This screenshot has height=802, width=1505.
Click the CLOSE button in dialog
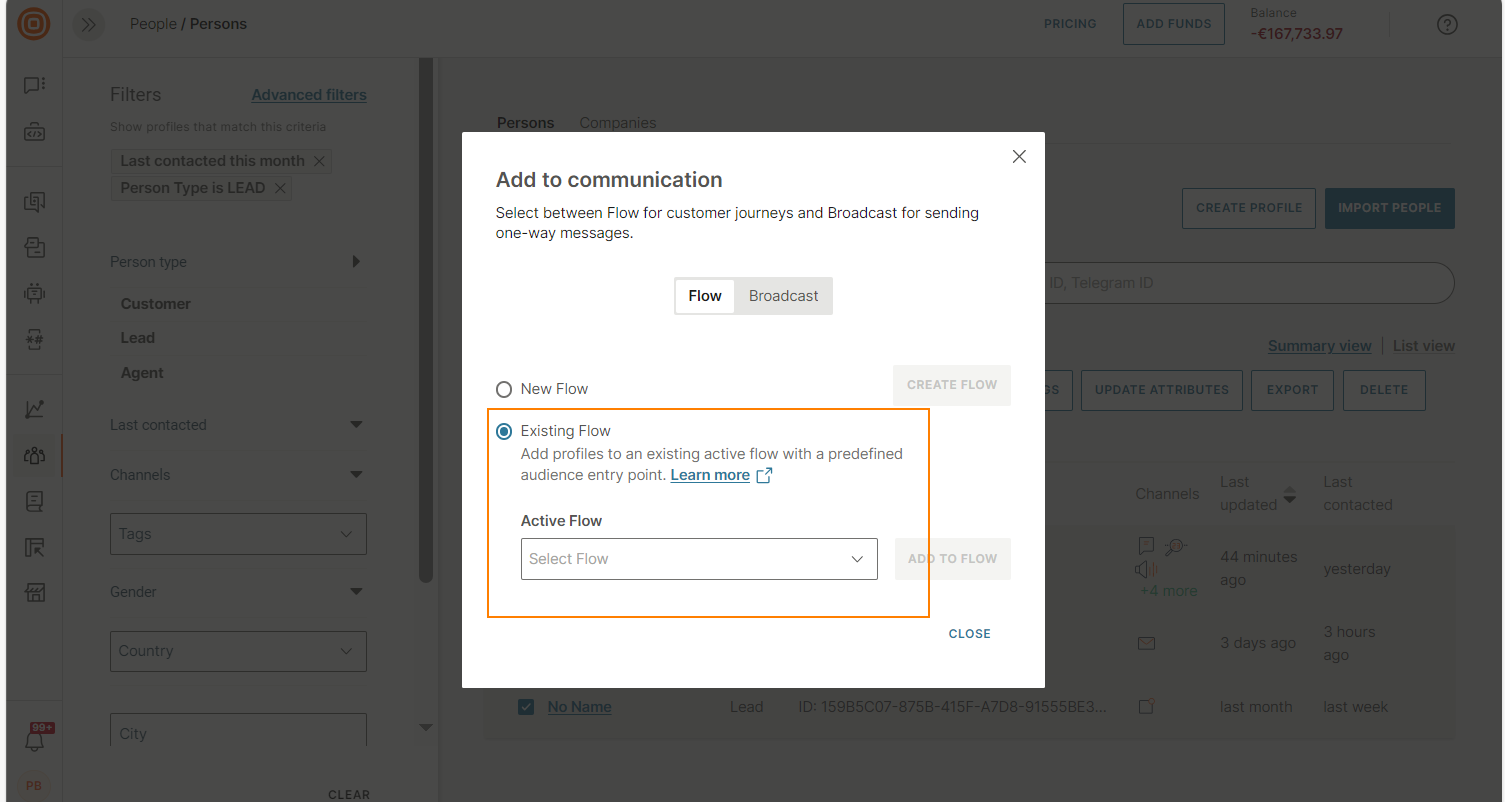tap(969, 634)
